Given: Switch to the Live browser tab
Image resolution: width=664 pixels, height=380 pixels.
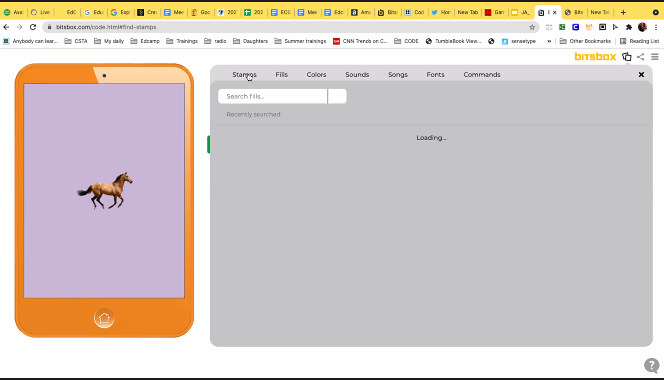Looking at the screenshot, I should [41, 12].
